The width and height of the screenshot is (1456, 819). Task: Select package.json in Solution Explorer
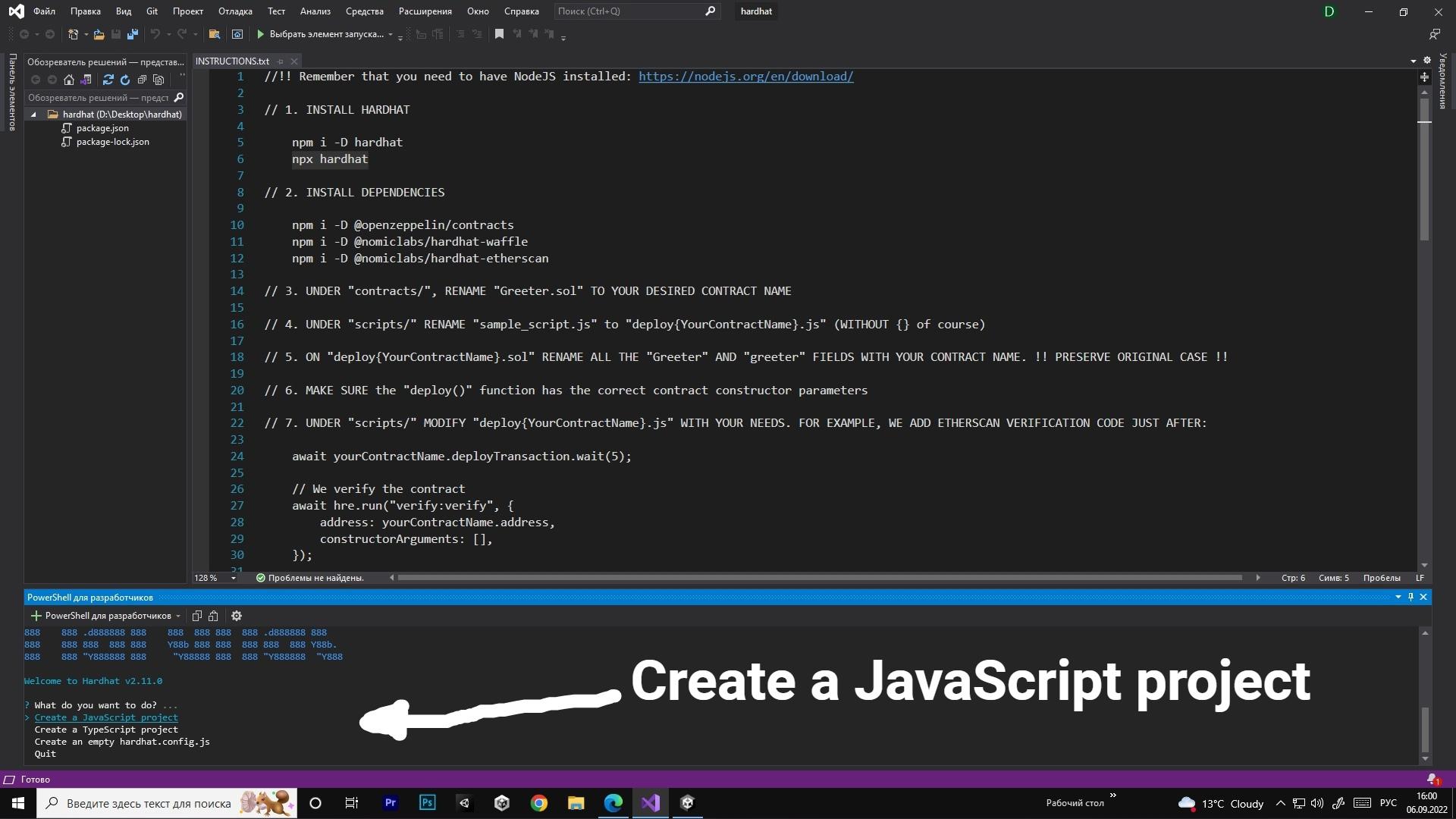pos(102,128)
